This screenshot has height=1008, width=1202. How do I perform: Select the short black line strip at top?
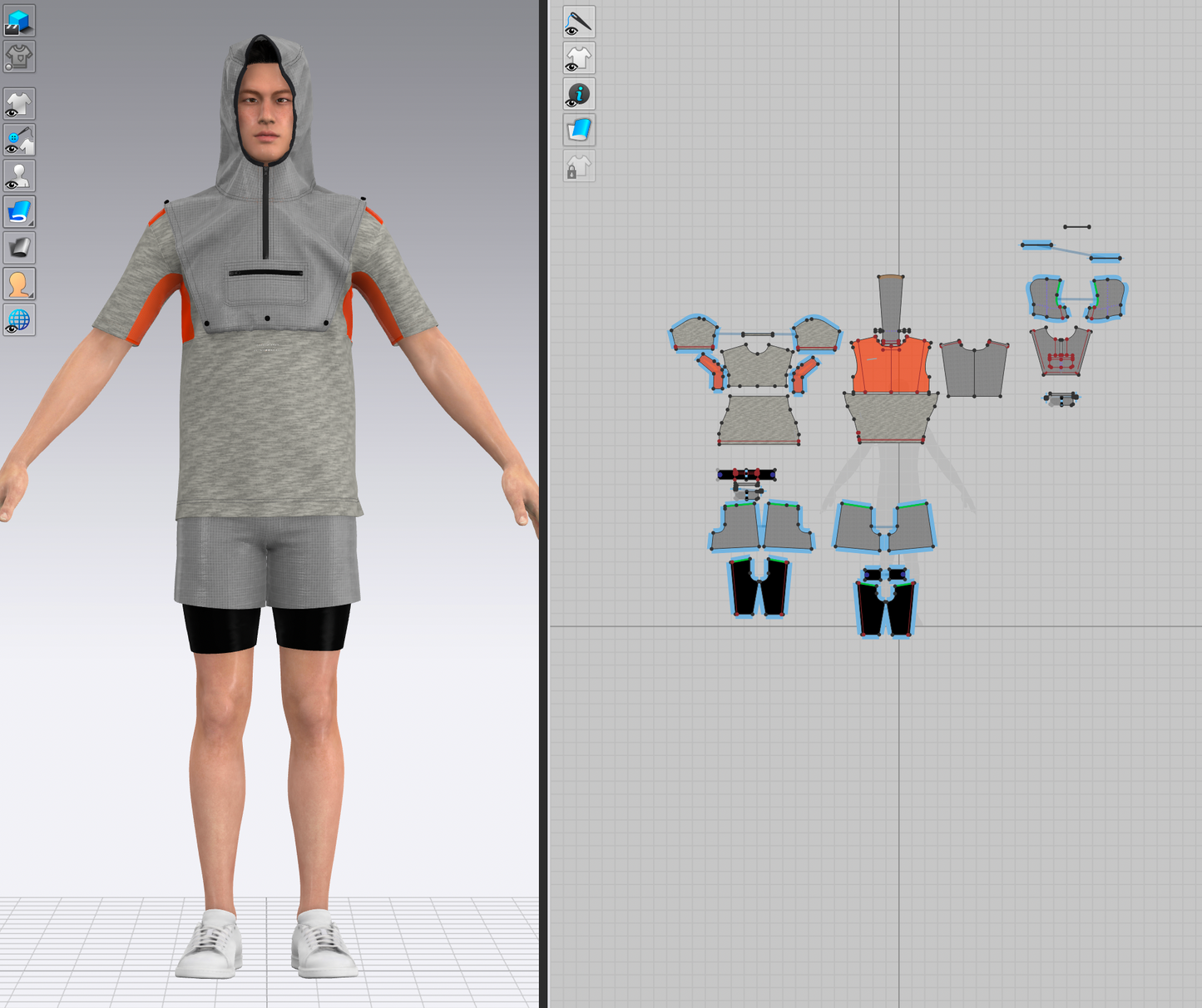point(1076,226)
